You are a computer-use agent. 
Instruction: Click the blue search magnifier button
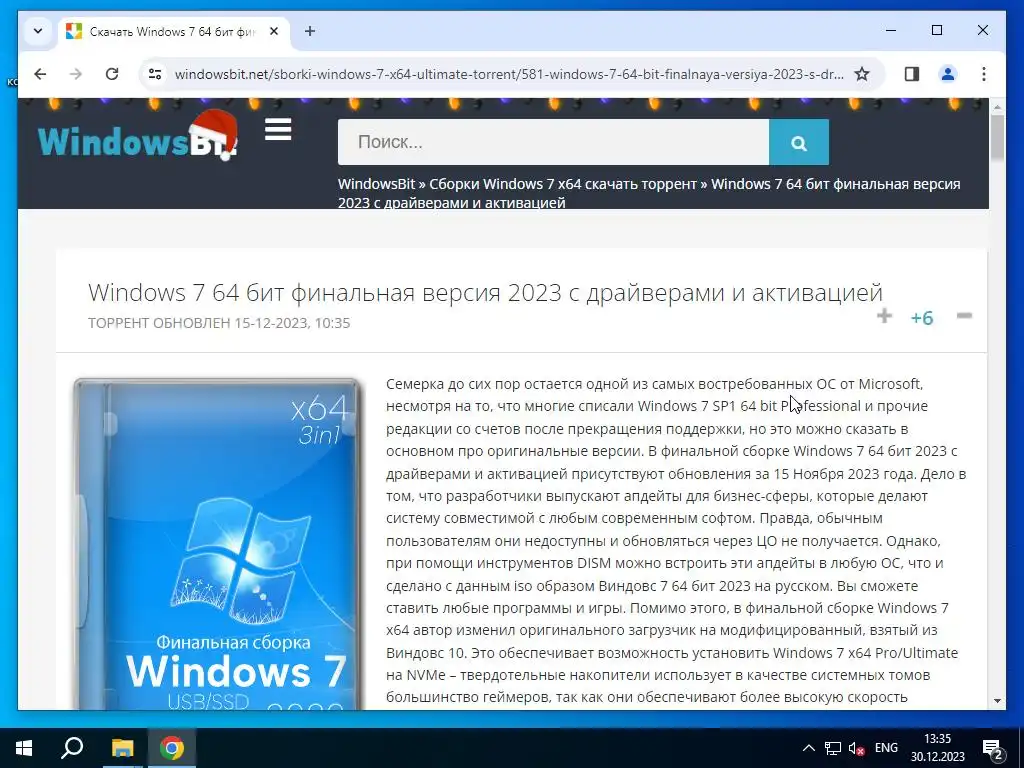799,142
